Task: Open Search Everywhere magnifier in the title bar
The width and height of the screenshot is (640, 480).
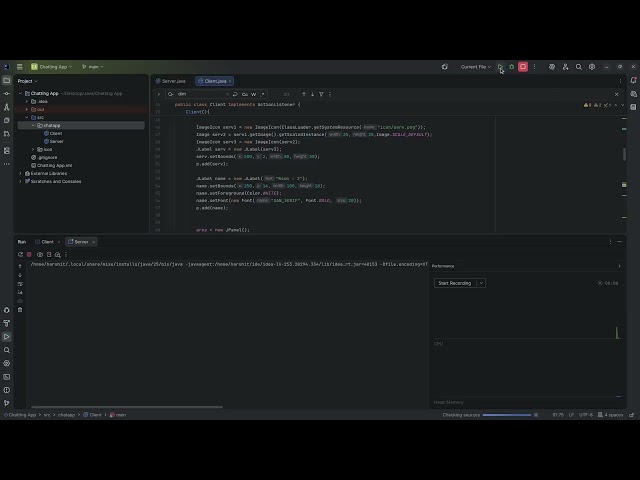Action: point(578,67)
